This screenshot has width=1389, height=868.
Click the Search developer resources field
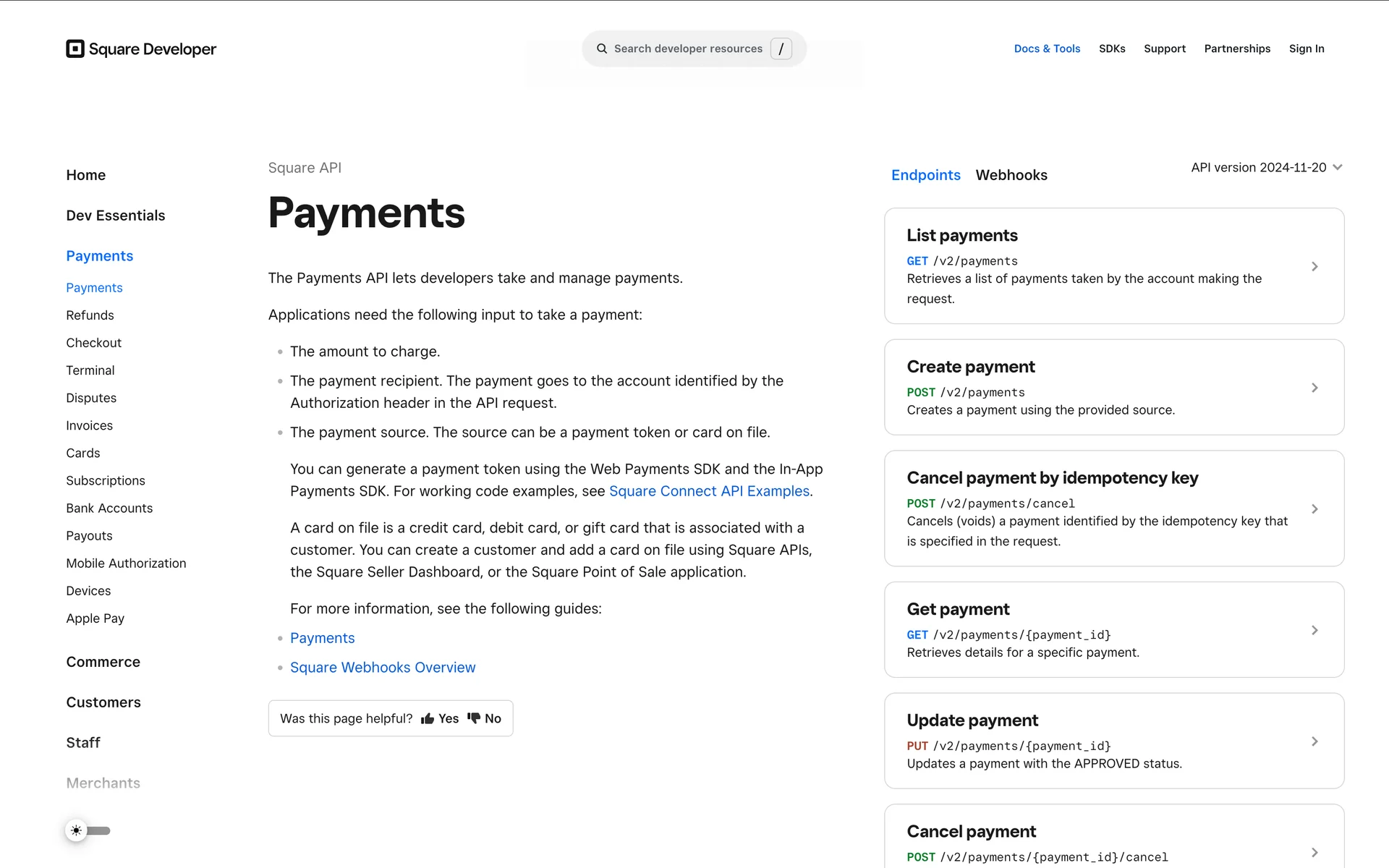pos(687,48)
